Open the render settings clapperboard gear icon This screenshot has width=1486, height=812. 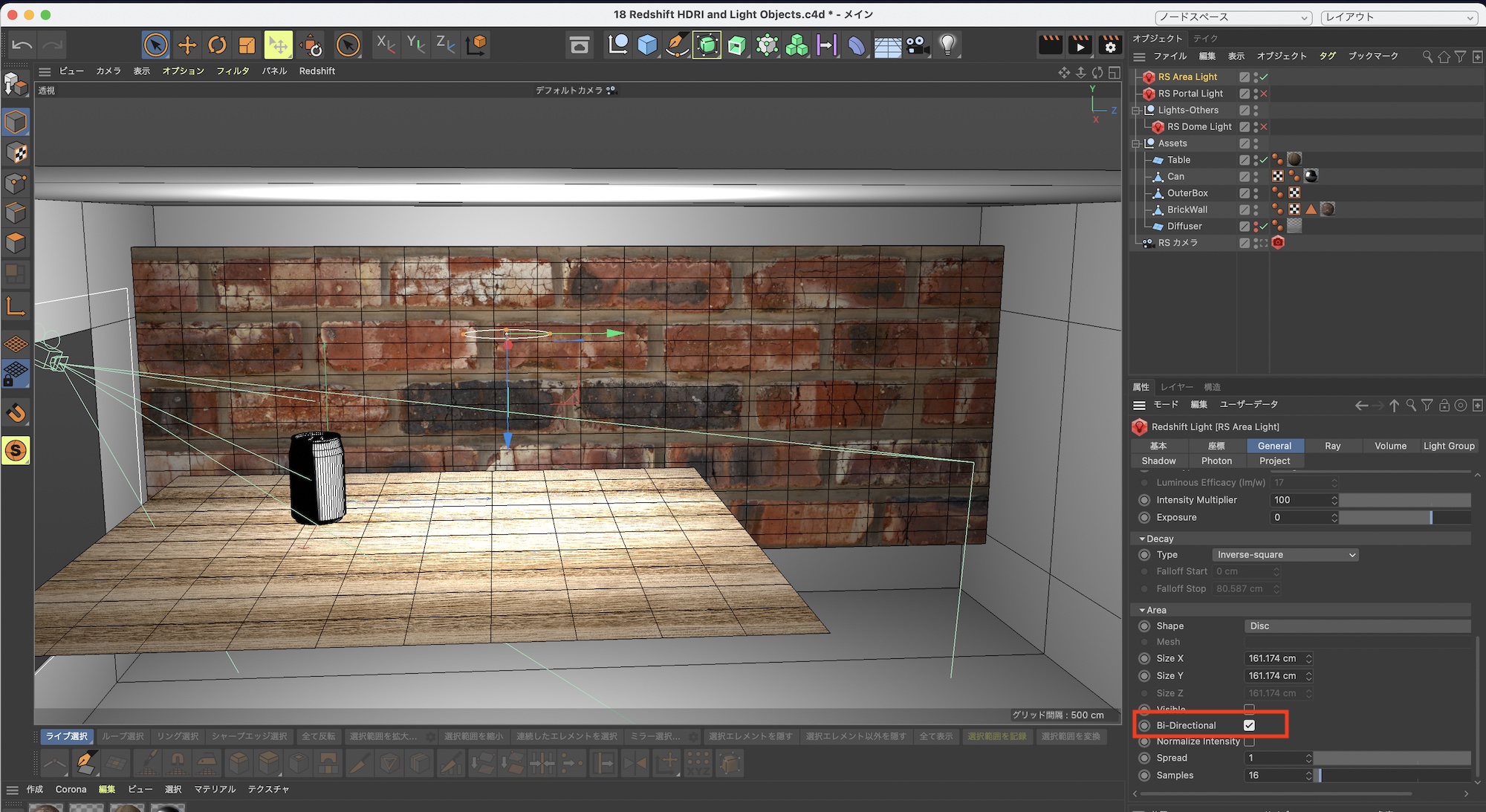tap(1110, 45)
